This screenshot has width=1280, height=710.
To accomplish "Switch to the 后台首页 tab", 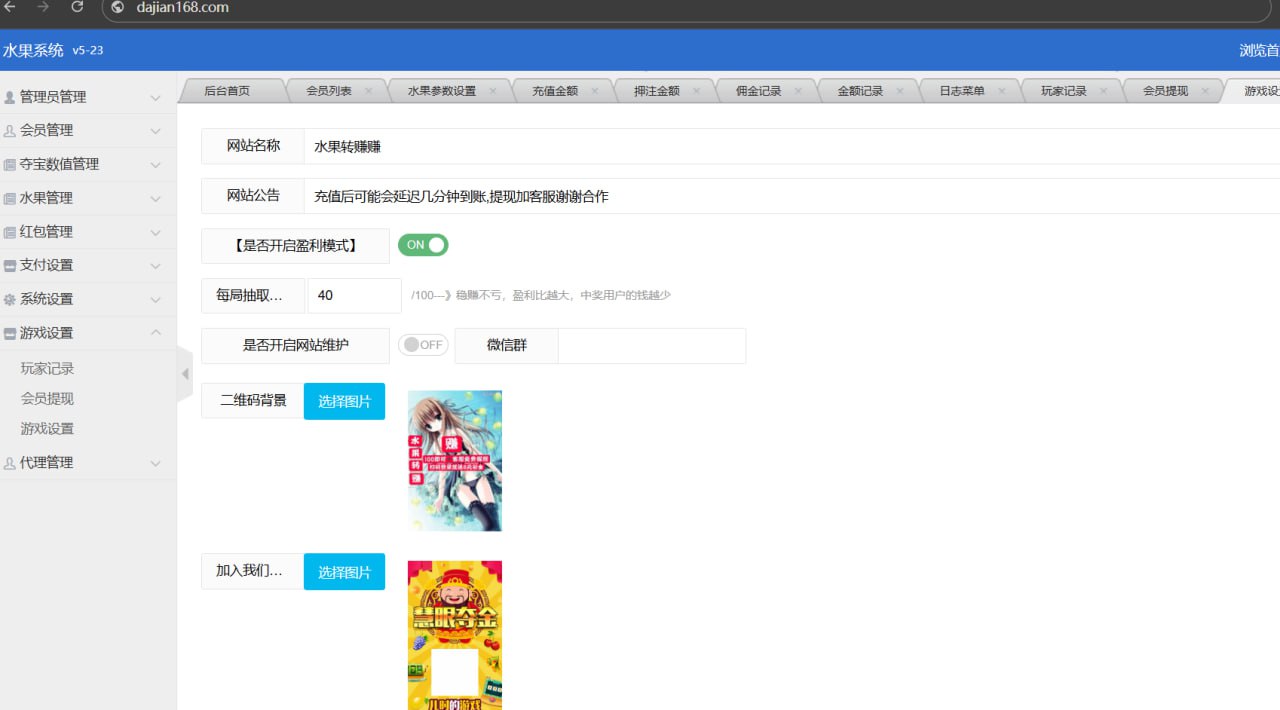I will [x=227, y=91].
